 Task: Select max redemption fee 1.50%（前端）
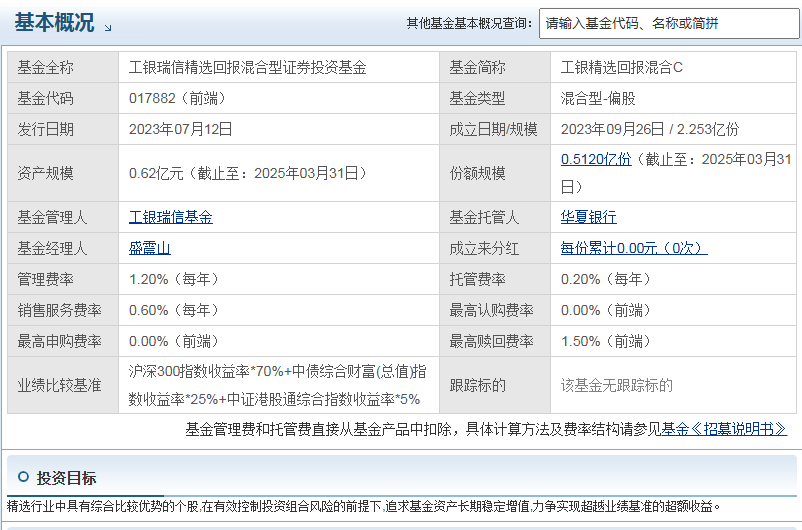(607, 341)
